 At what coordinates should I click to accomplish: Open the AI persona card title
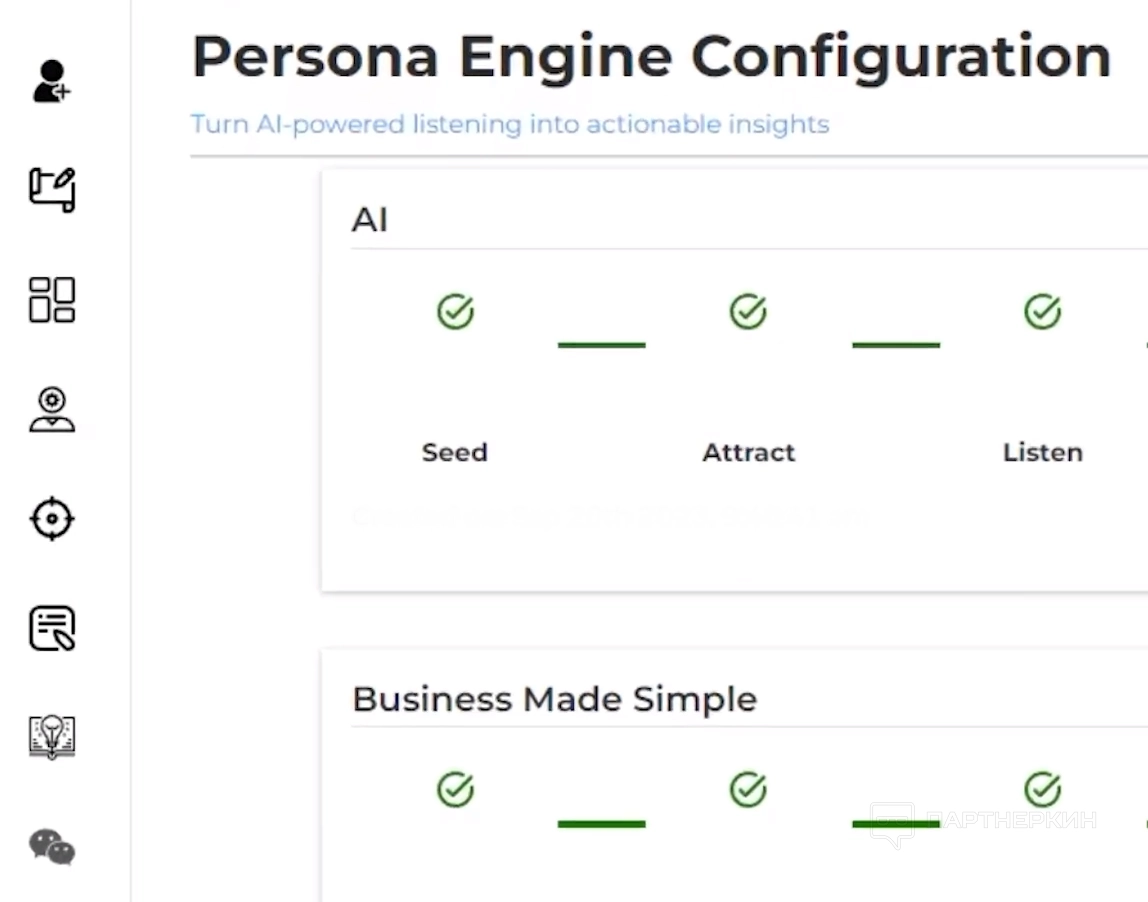tap(370, 220)
